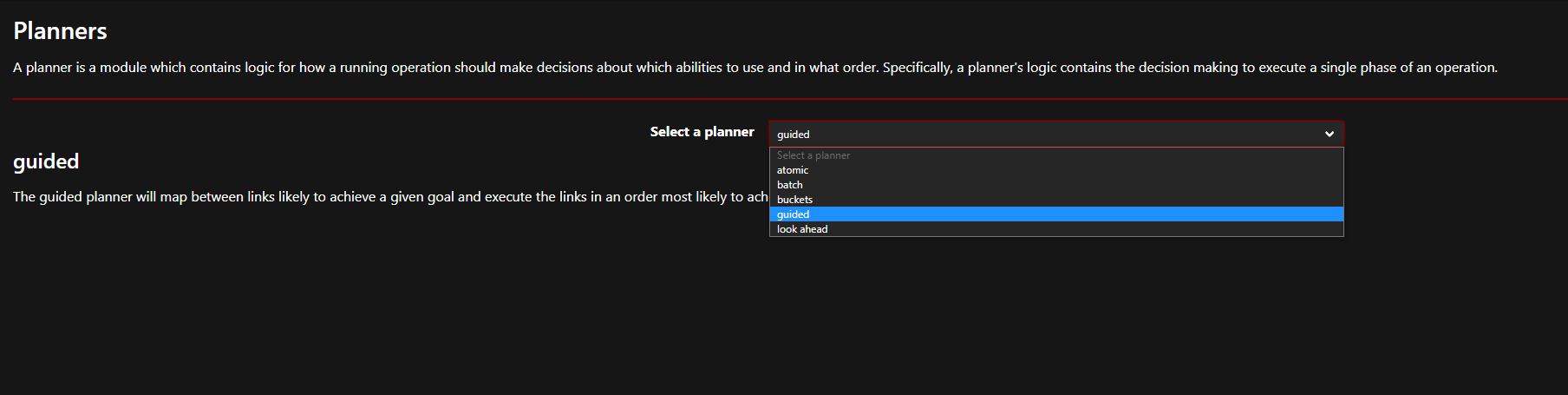Click the planner module description paragraph
Viewport: 1568px width, 395px height.
[755, 68]
